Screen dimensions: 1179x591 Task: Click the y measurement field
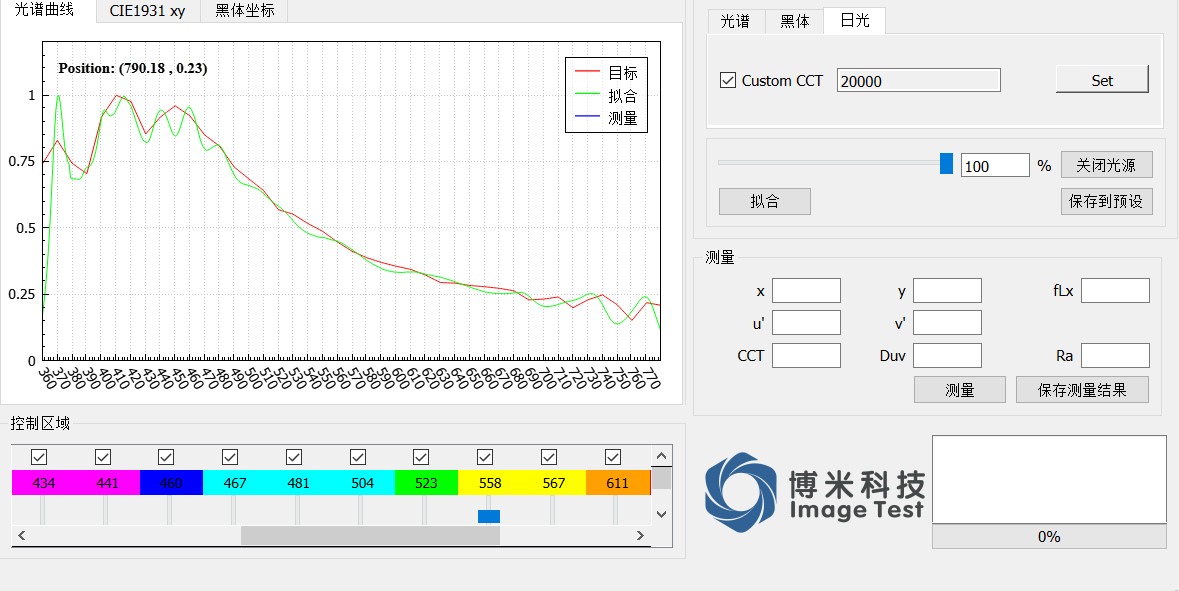click(947, 290)
